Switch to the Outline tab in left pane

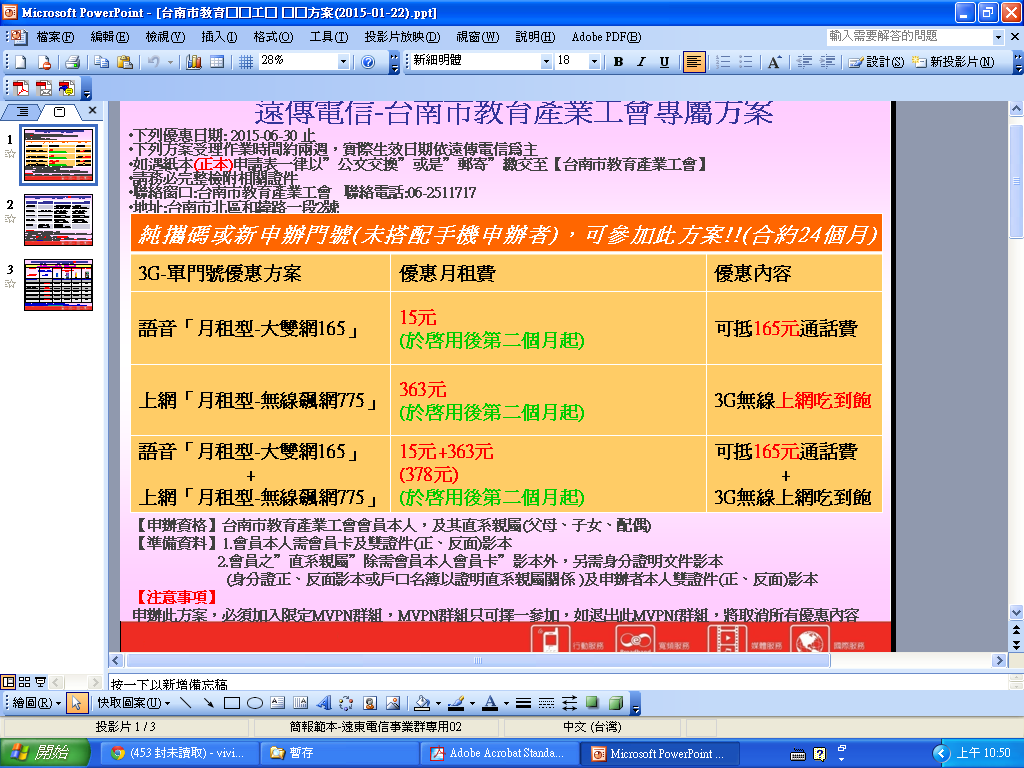tap(22, 111)
